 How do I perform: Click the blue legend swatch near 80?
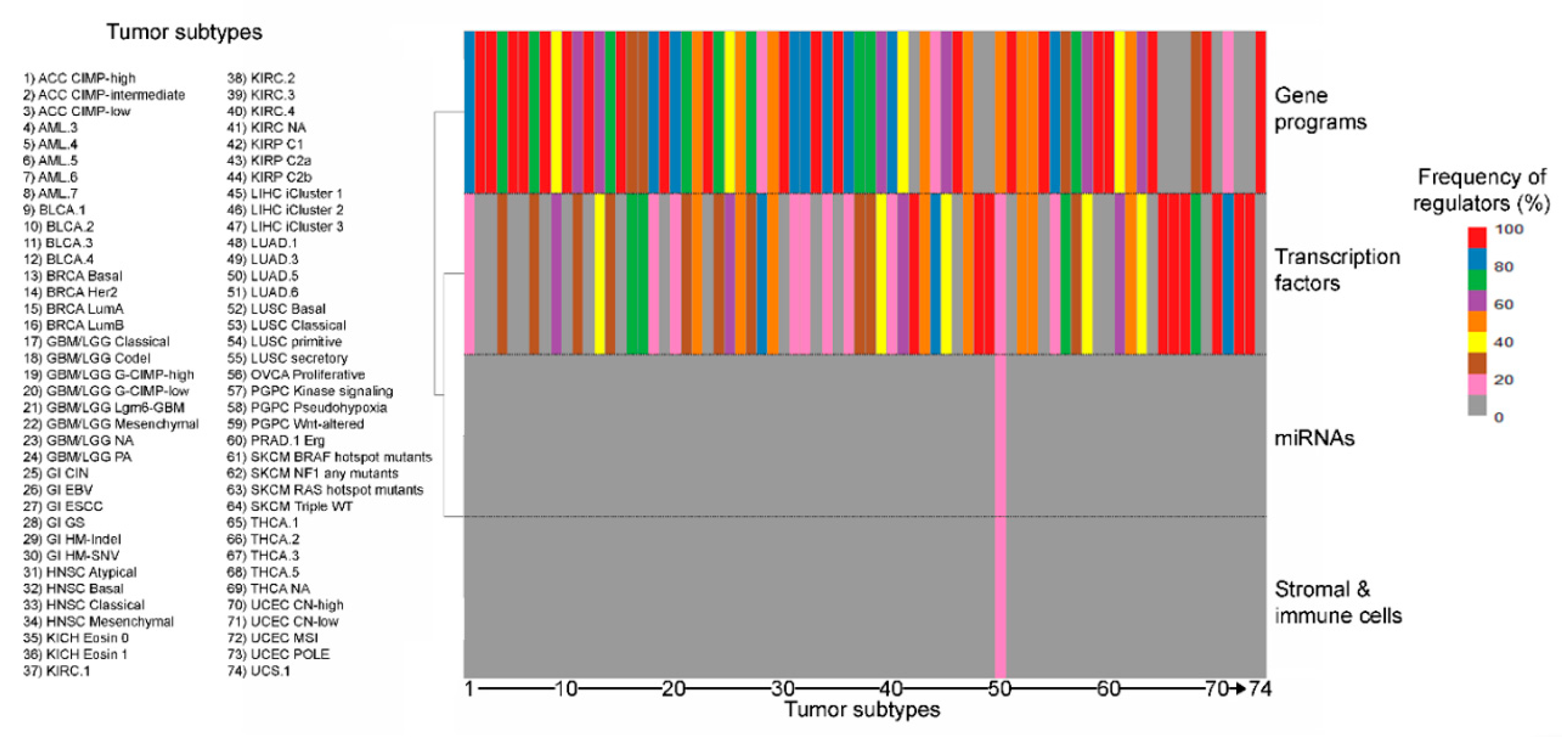point(1477,259)
